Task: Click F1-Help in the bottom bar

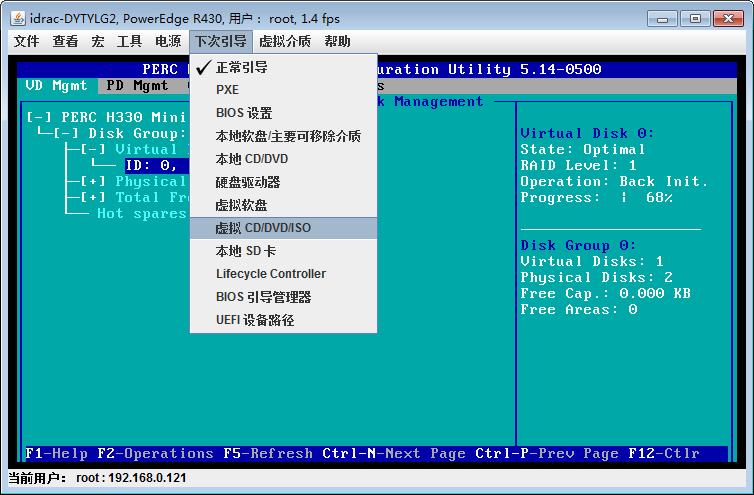Action: coord(57,454)
